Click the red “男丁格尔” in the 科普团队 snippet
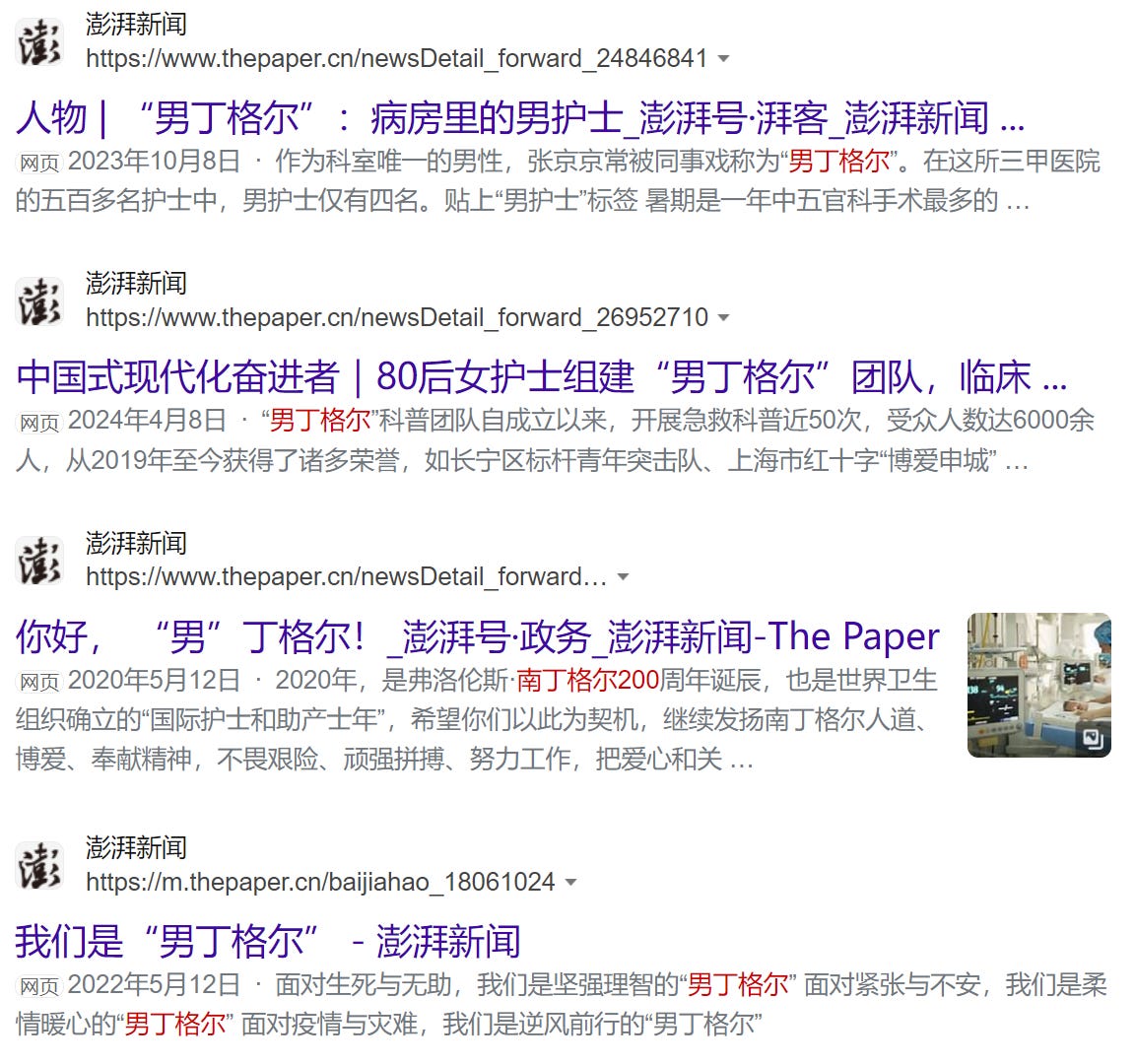Screen dimensions: 1135x1064 point(320,421)
